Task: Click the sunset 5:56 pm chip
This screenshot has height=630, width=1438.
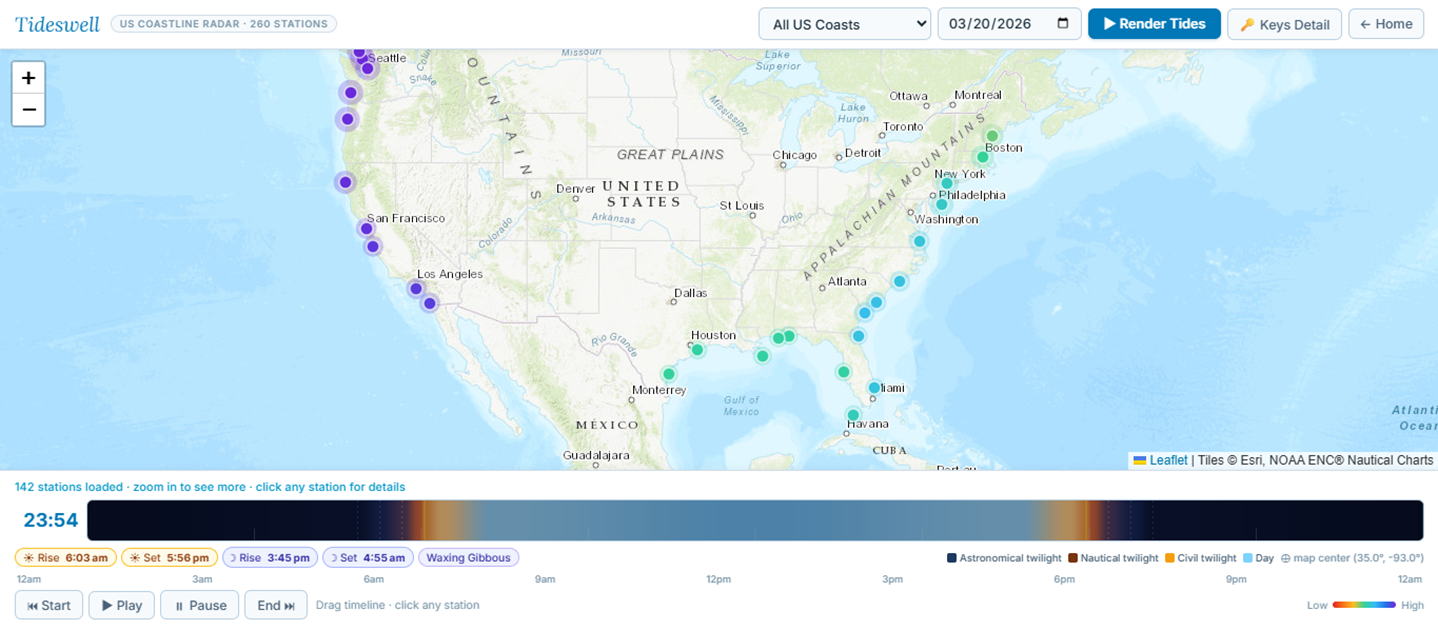Action: click(169, 558)
